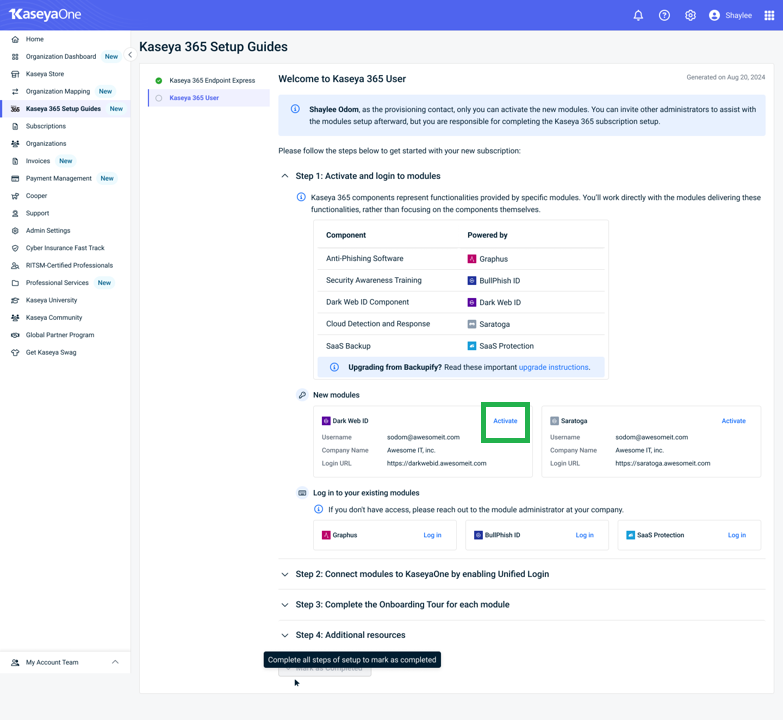Open the app launcher grid icon

[x=769, y=15]
